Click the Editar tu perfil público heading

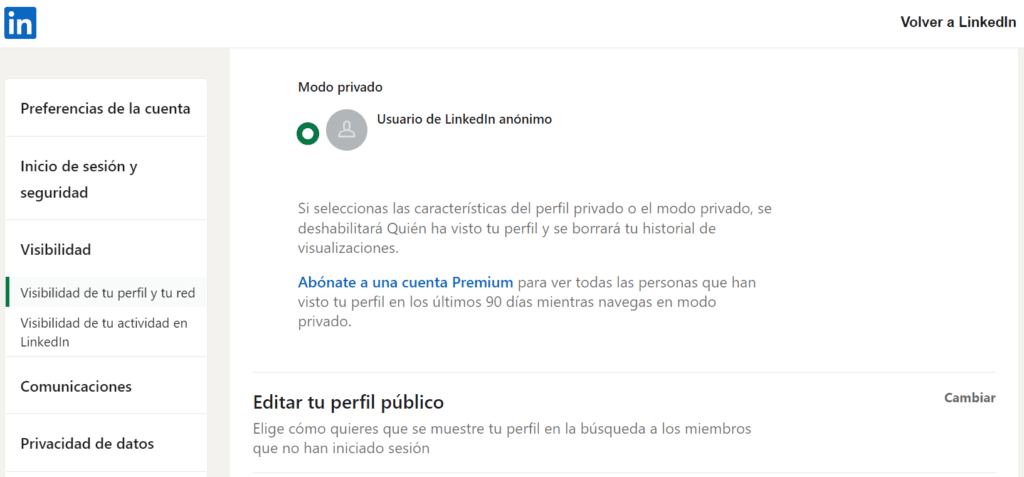click(x=349, y=402)
